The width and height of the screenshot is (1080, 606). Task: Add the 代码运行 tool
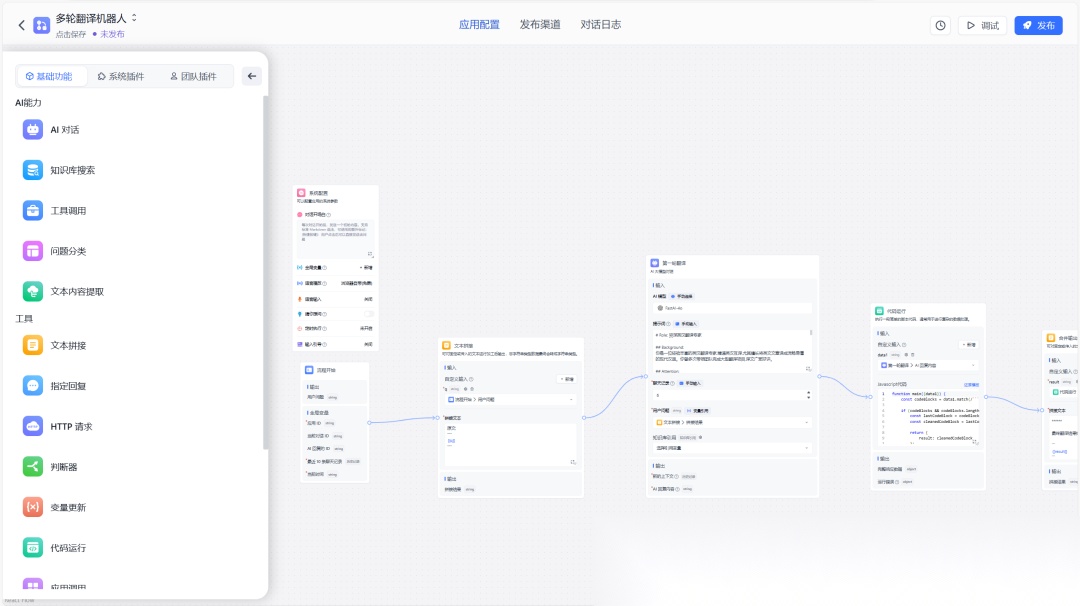click(54, 548)
